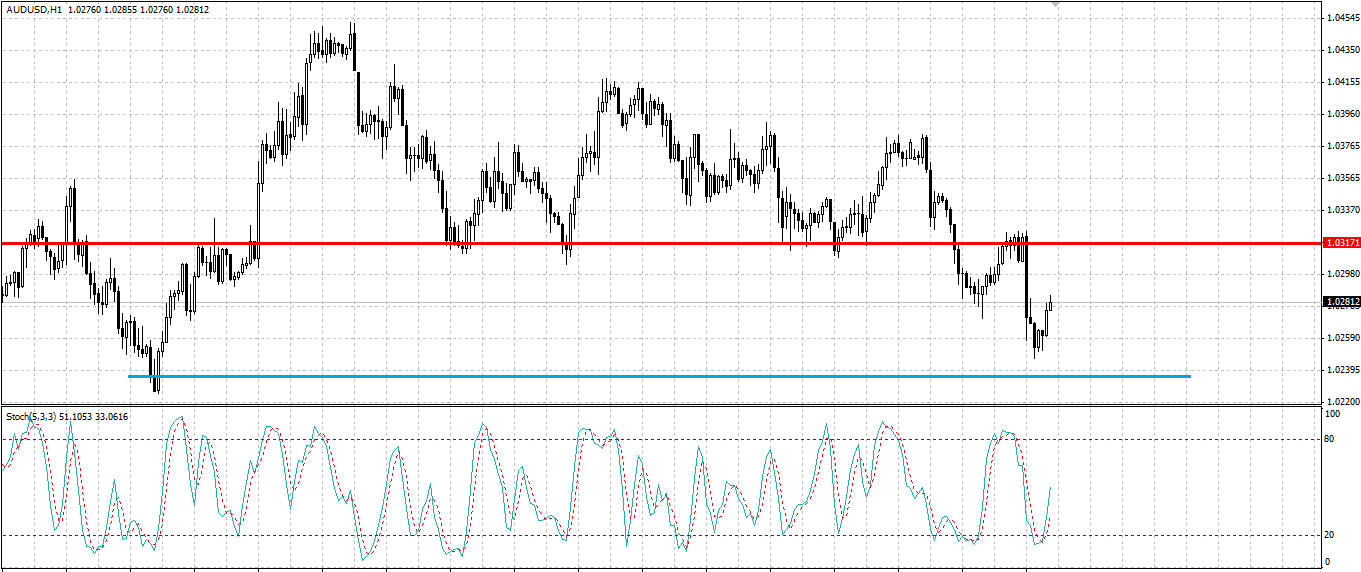The height and width of the screenshot is (572, 1361).
Task: Click the red 1.03171 price tag
Action: point(1341,242)
